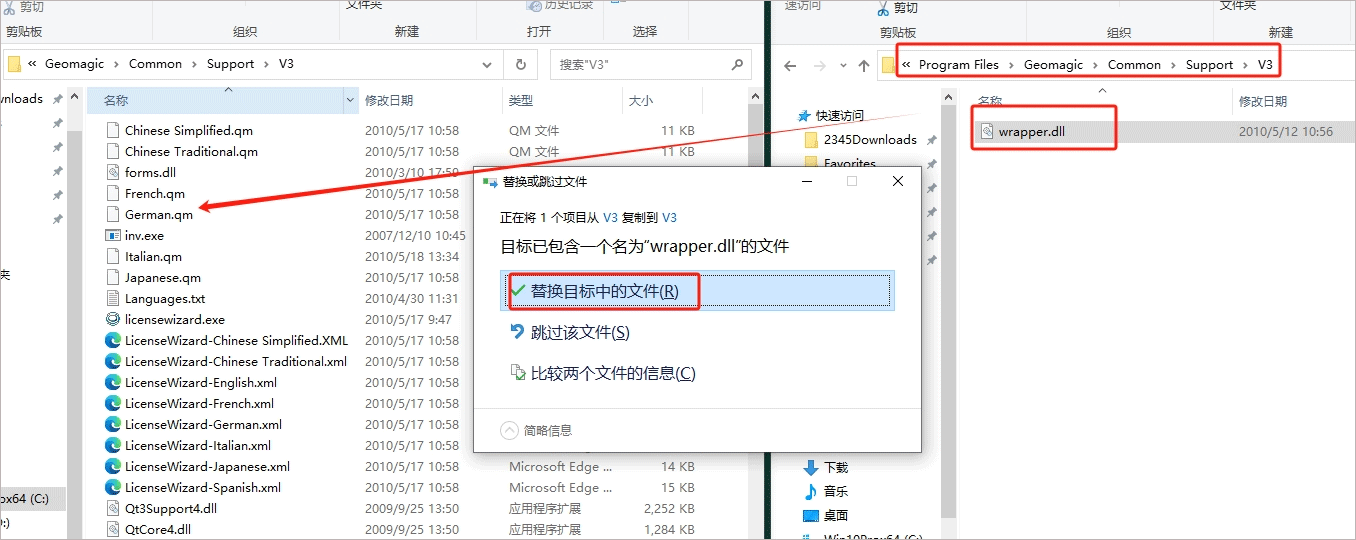Image resolution: width=1356 pixels, height=540 pixels.
Task: Choose Replace the file in destination option
Action: [x=603, y=291]
